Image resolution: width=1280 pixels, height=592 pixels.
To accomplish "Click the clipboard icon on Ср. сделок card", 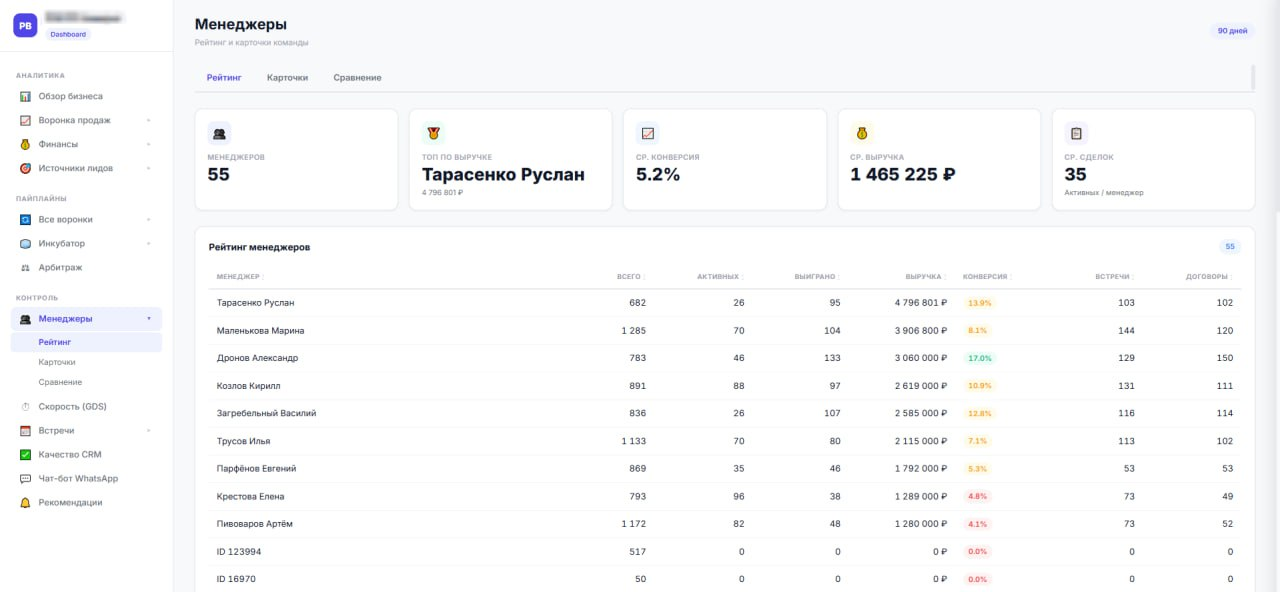I will click(x=1076, y=132).
